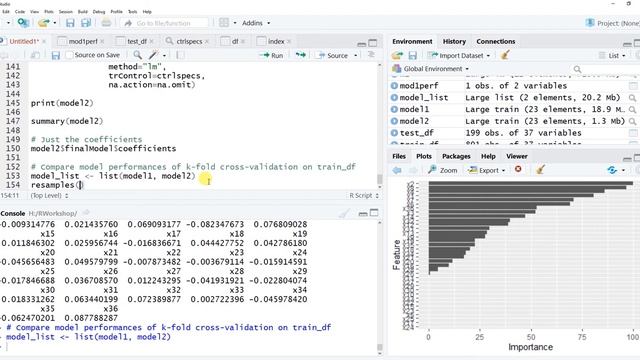The width and height of the screenshot is (640, 360).
Task: Open the List view mode dropdown
Action: point(612,56)
